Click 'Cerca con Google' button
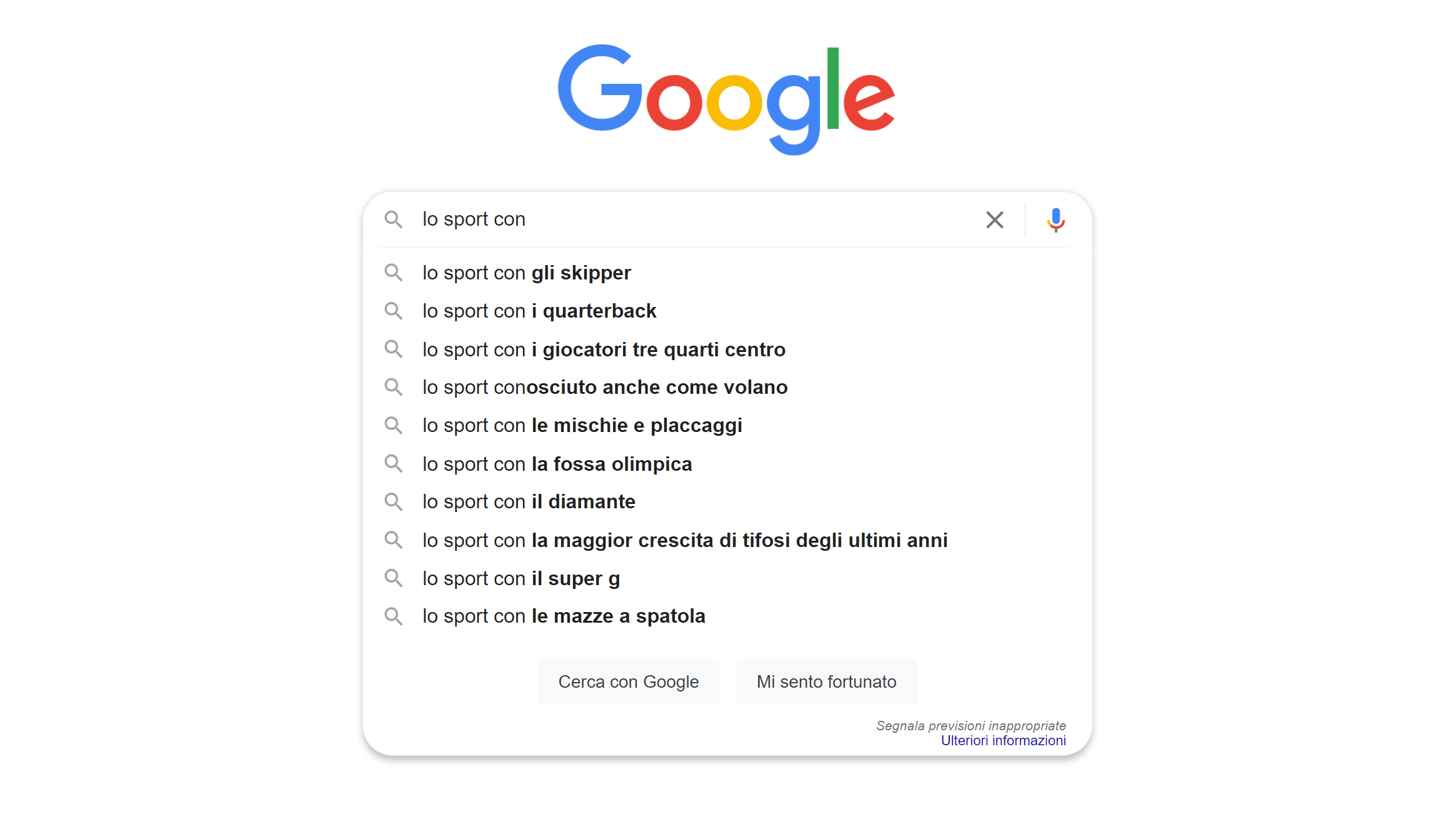The width and height of the screenshot is (1456, 819). 628,681
